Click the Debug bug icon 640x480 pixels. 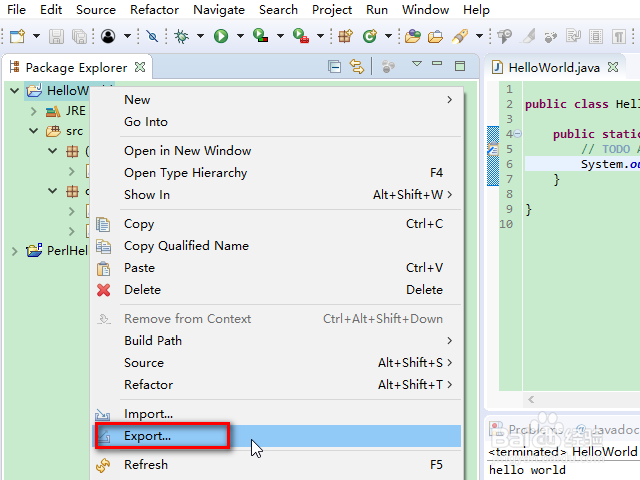(x=181, y=36)
